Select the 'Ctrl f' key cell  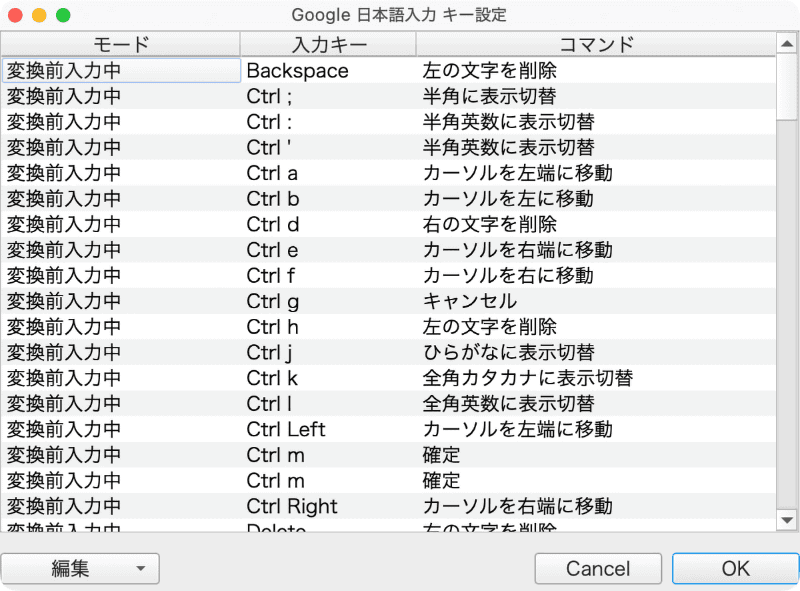(328, 275)
